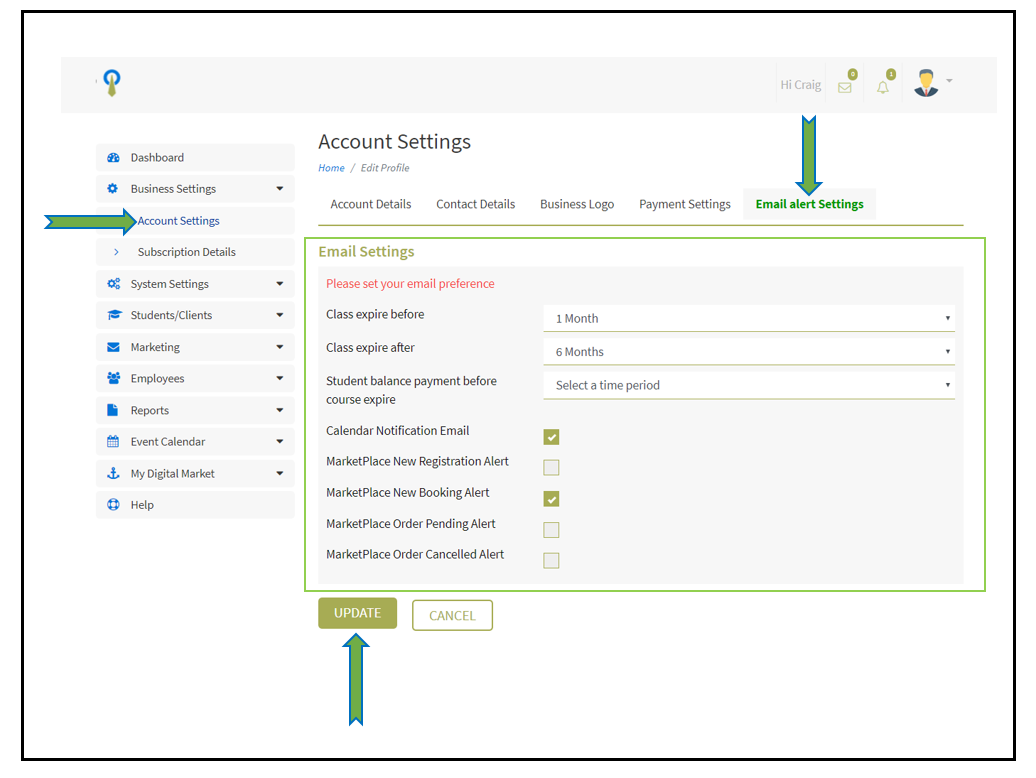This screenshot has width=1036, height=778.
Task: Click the logo icon in the header
Action: pos(113,84)
